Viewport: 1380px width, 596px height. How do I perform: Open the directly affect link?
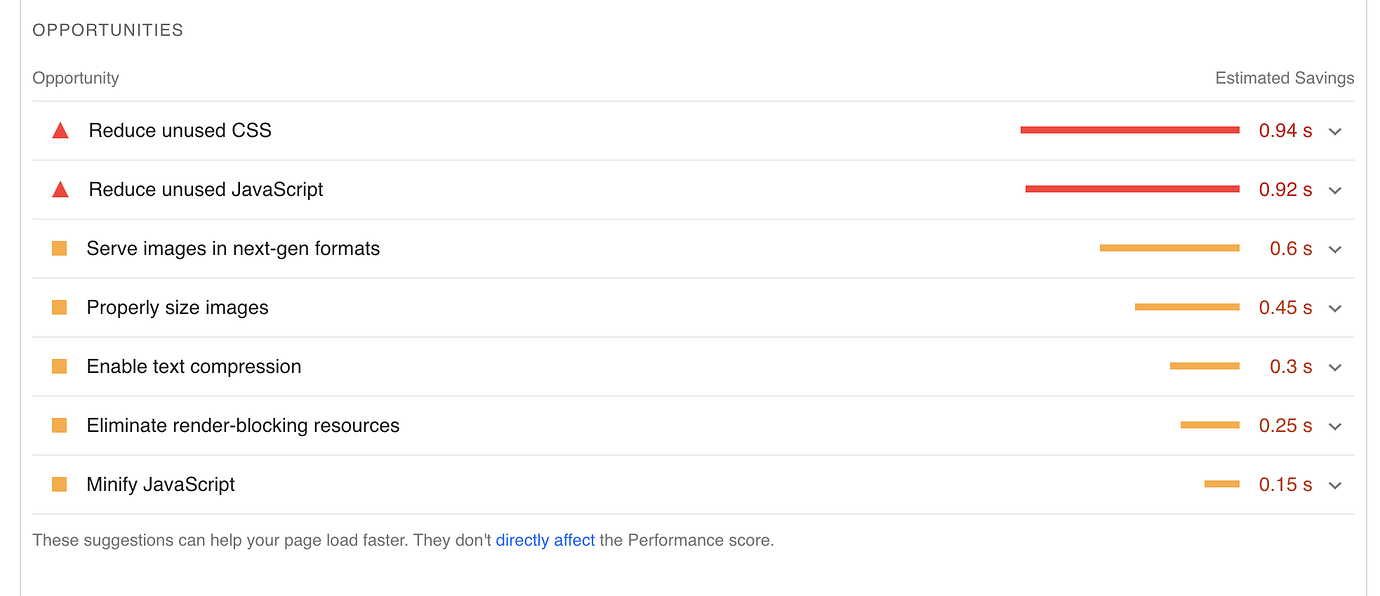545,539
